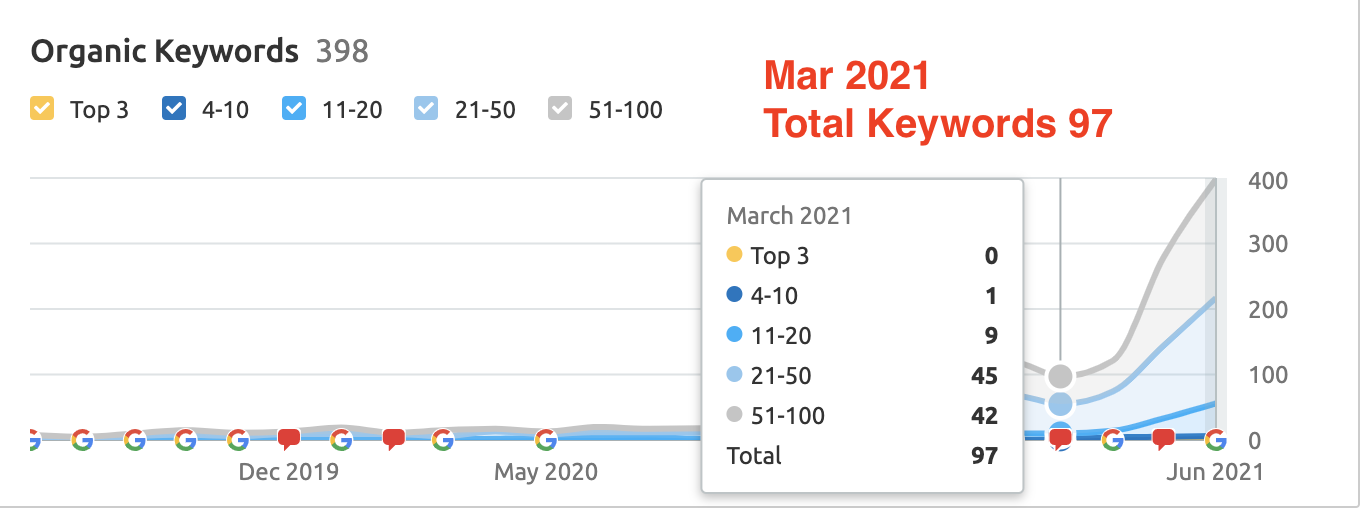The width and height of the screenshot is (1360, 508).
Task: Click the Google icon immediately right of Dec 2019 note
Action: 341,439
